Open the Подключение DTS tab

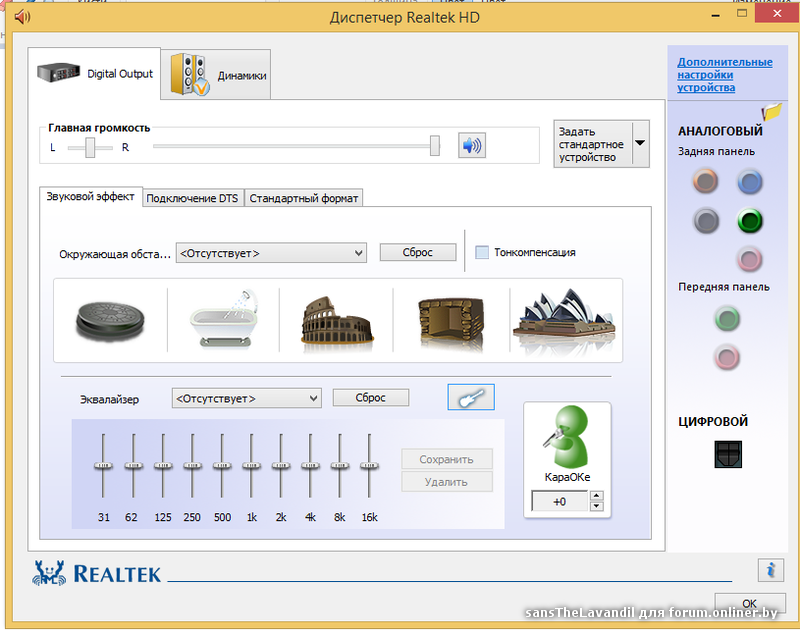(x=192, y=198)
